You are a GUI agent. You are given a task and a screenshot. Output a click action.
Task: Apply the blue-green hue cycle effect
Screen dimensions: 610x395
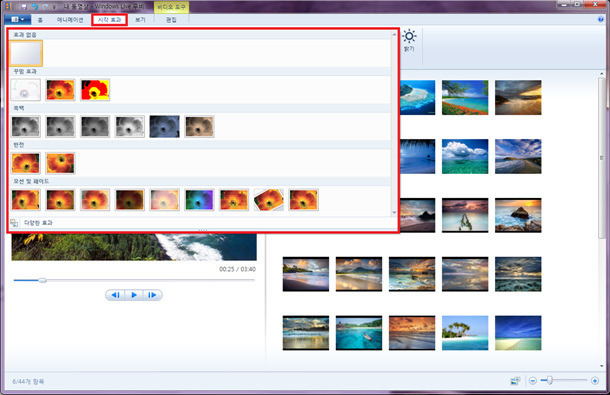click(199, 200)
